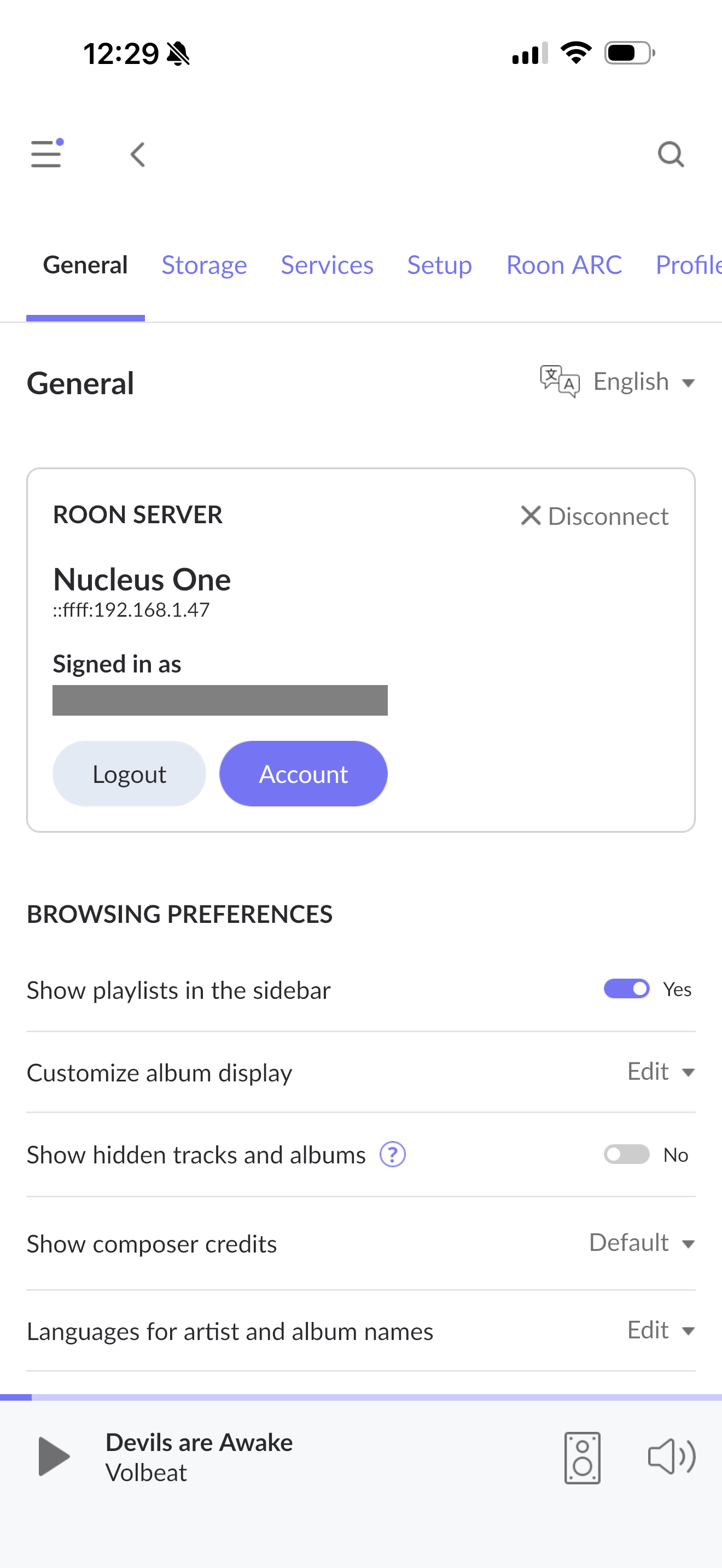This screenshot has height=1568, width=722.
Task: Switch to the Storage tab
Action: point(204,265)
